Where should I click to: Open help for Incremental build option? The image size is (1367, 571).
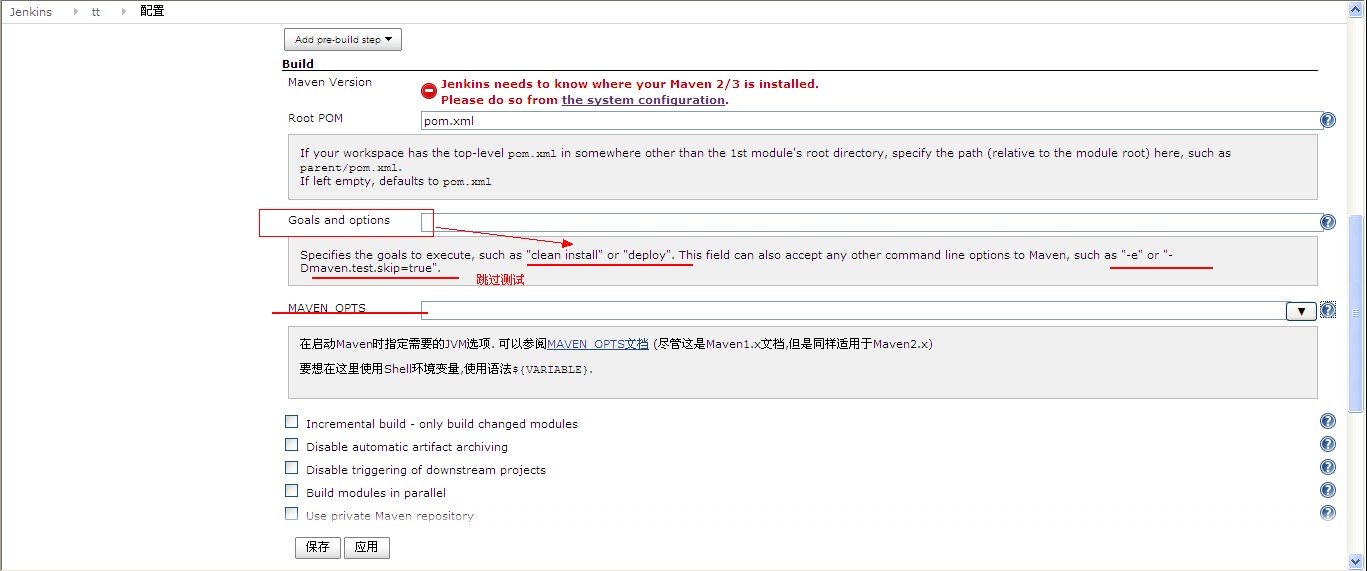tap(1328, 422)
